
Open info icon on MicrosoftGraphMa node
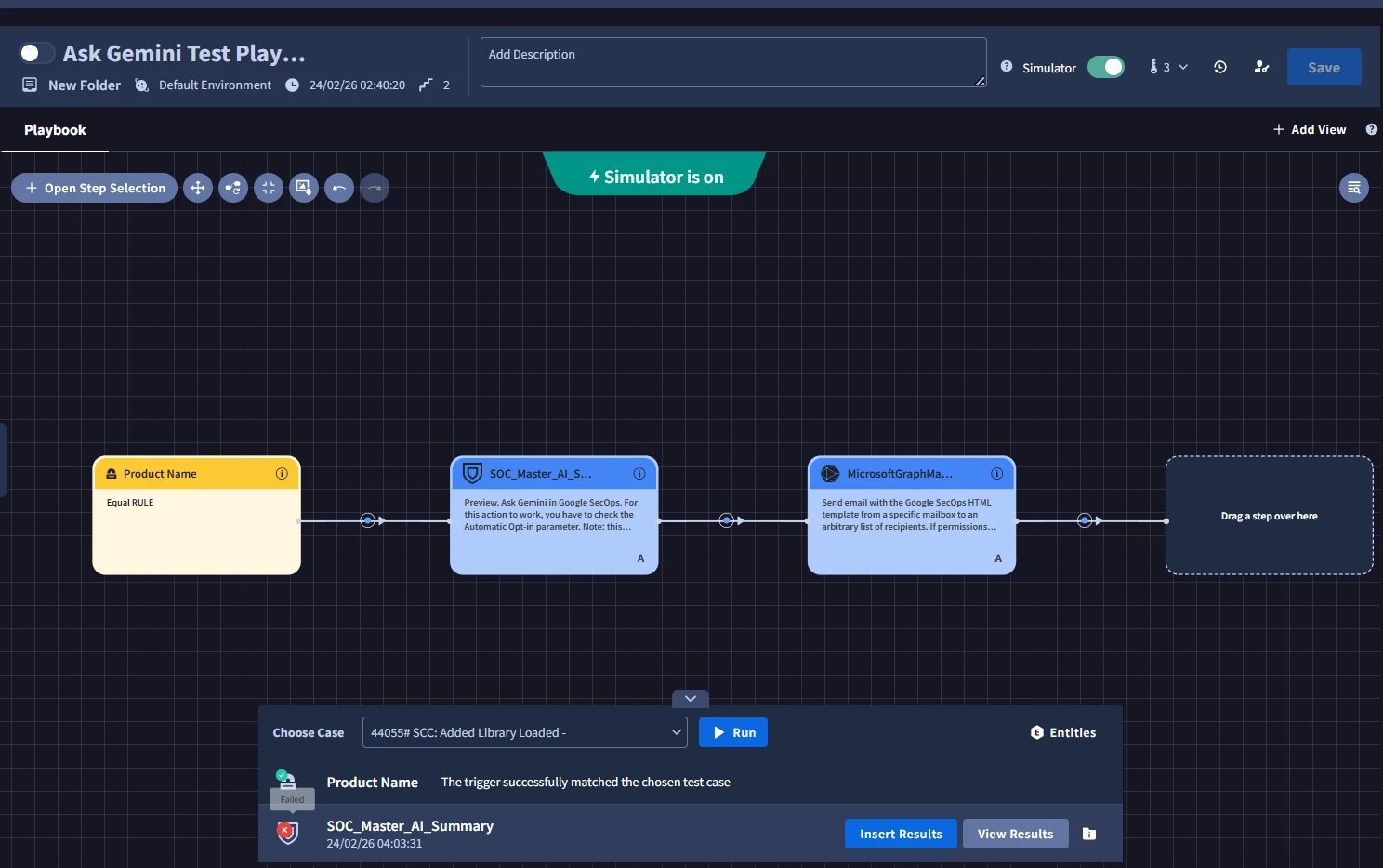997,474
